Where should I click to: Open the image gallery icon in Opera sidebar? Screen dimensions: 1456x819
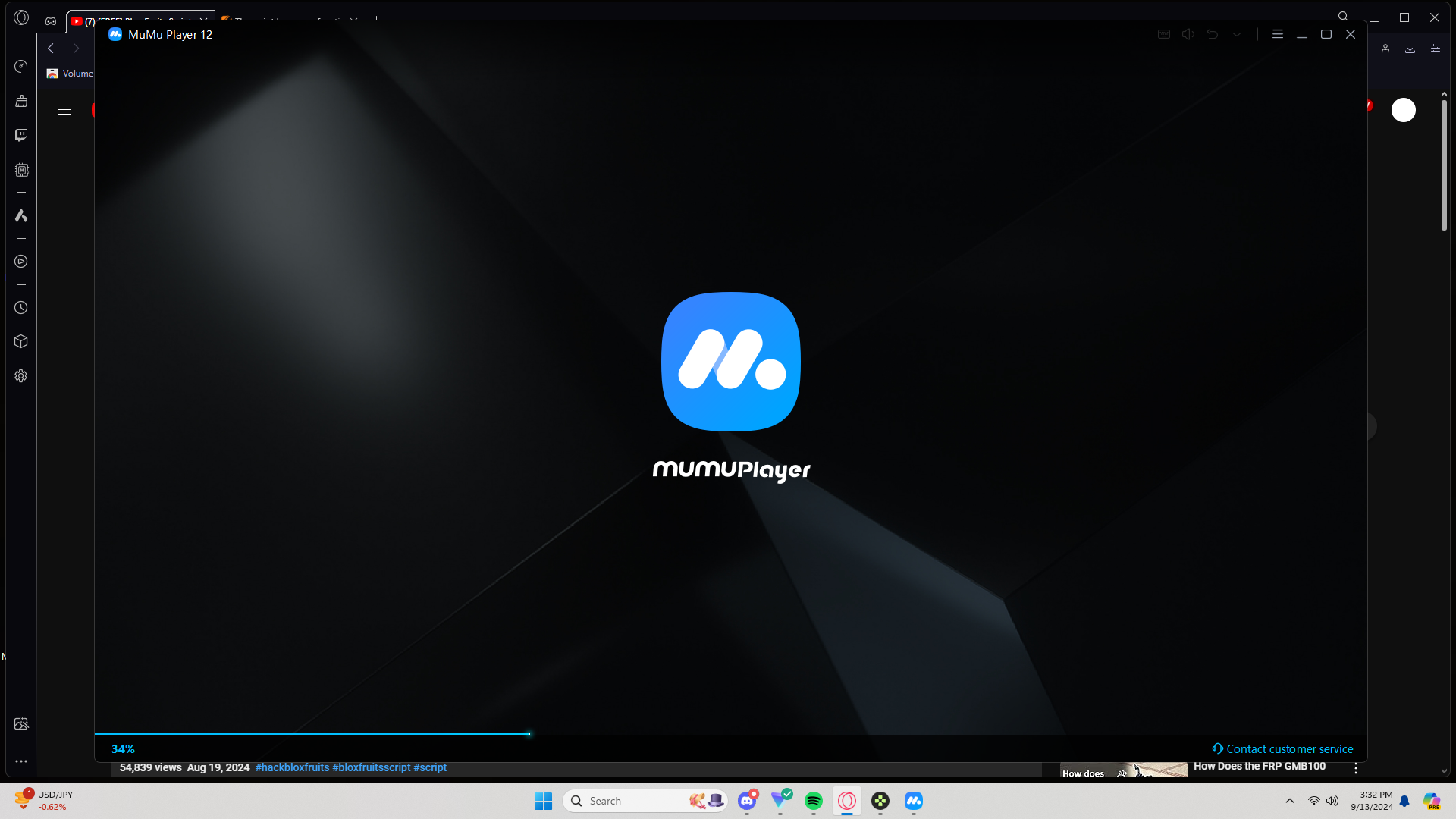pos(21,724)
